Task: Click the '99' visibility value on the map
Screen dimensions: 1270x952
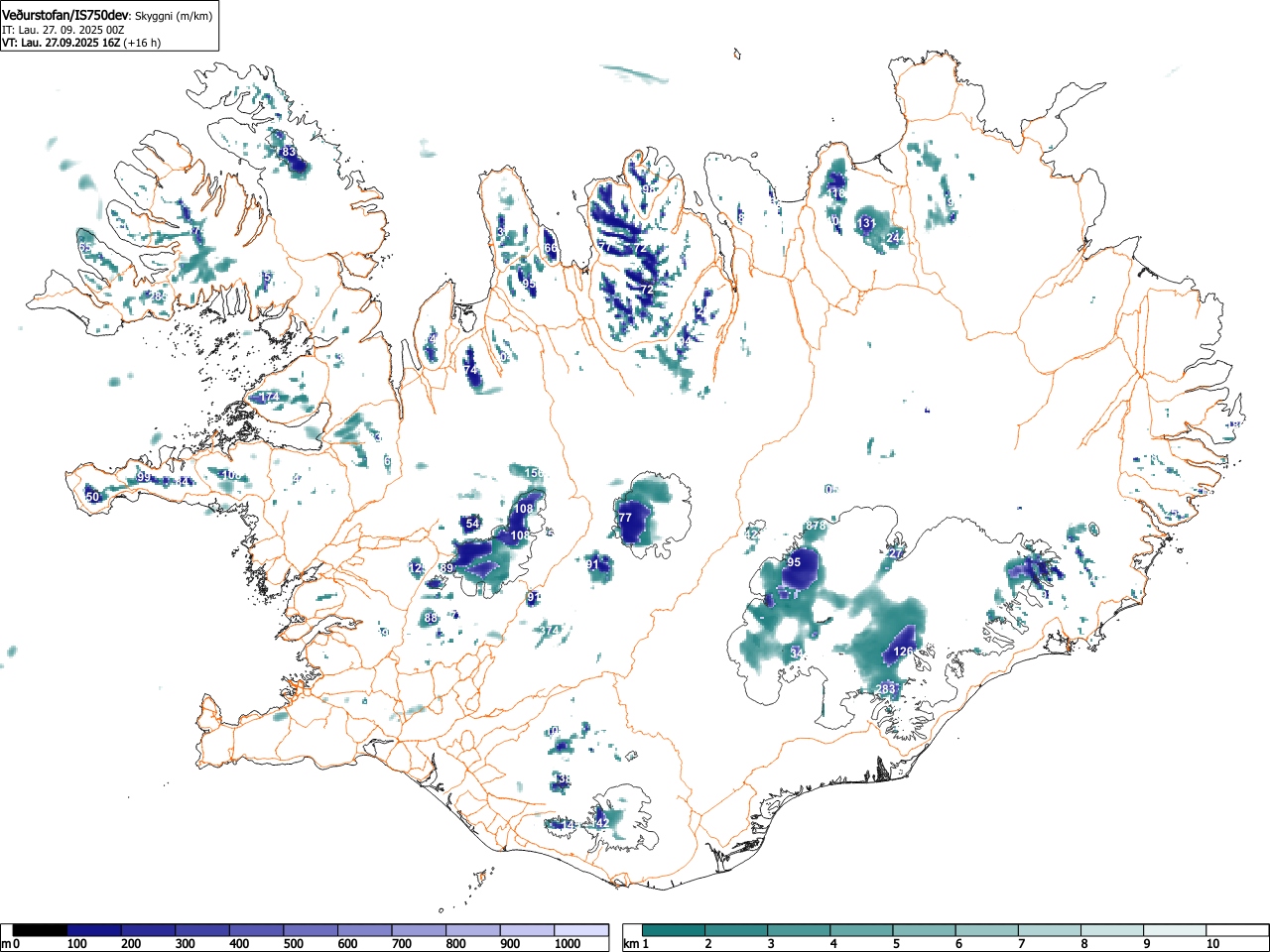Action: 144,477
